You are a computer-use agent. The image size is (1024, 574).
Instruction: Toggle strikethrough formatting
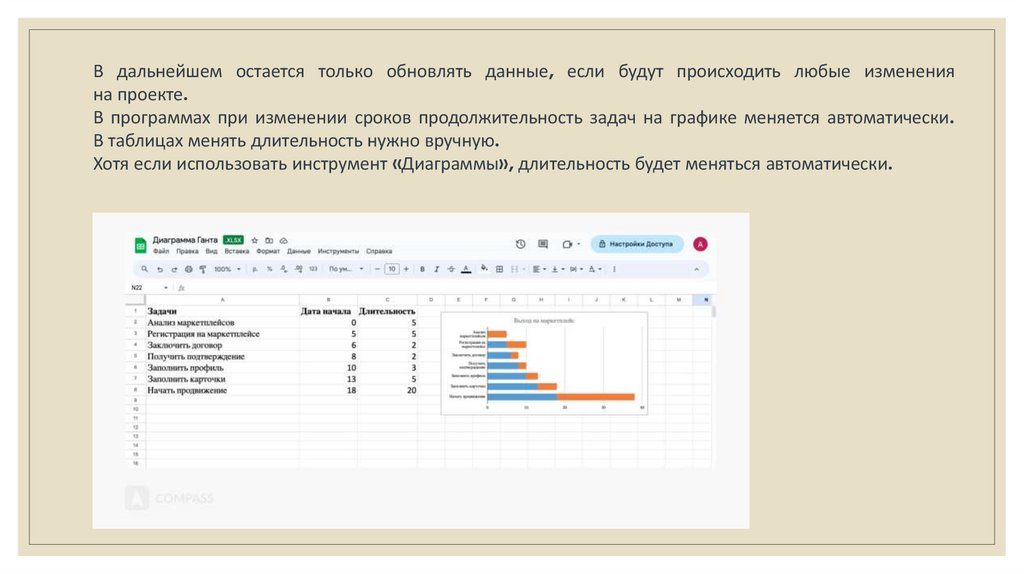click(451, 269)
